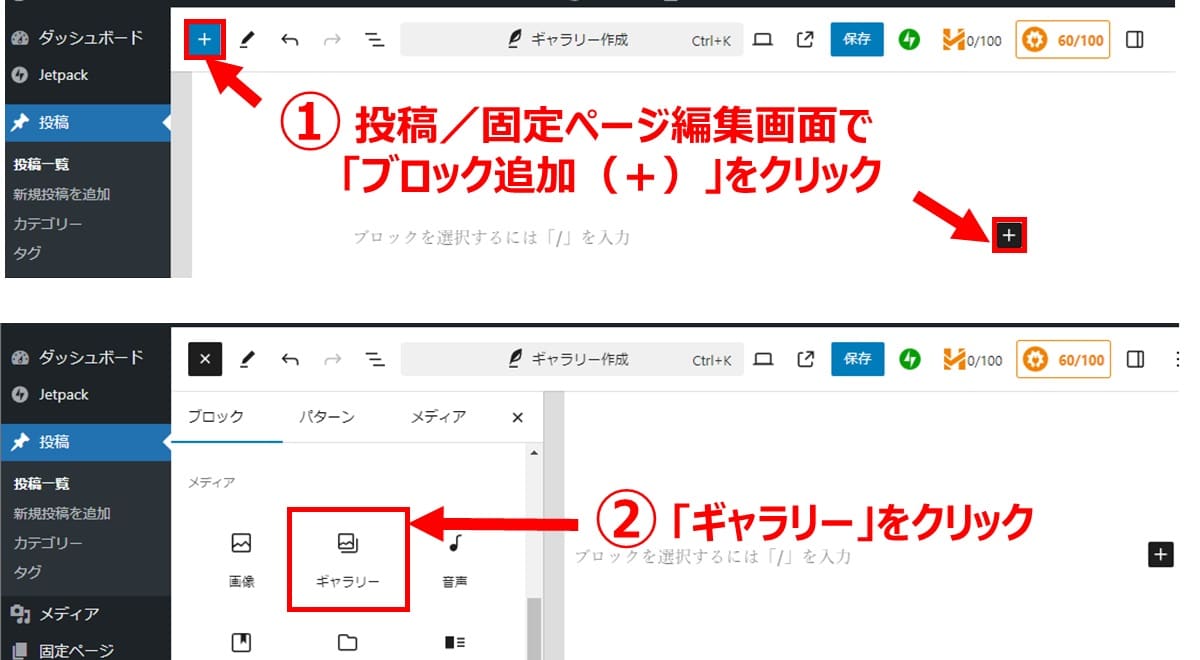Choose the 音声 audio block

[x=454, y=560]
